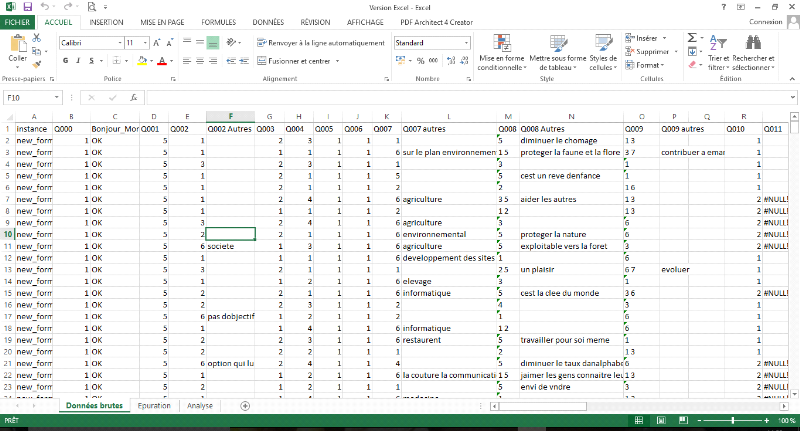
Task: Click Fusionner et centrer button
Action: tap(300, 61)
